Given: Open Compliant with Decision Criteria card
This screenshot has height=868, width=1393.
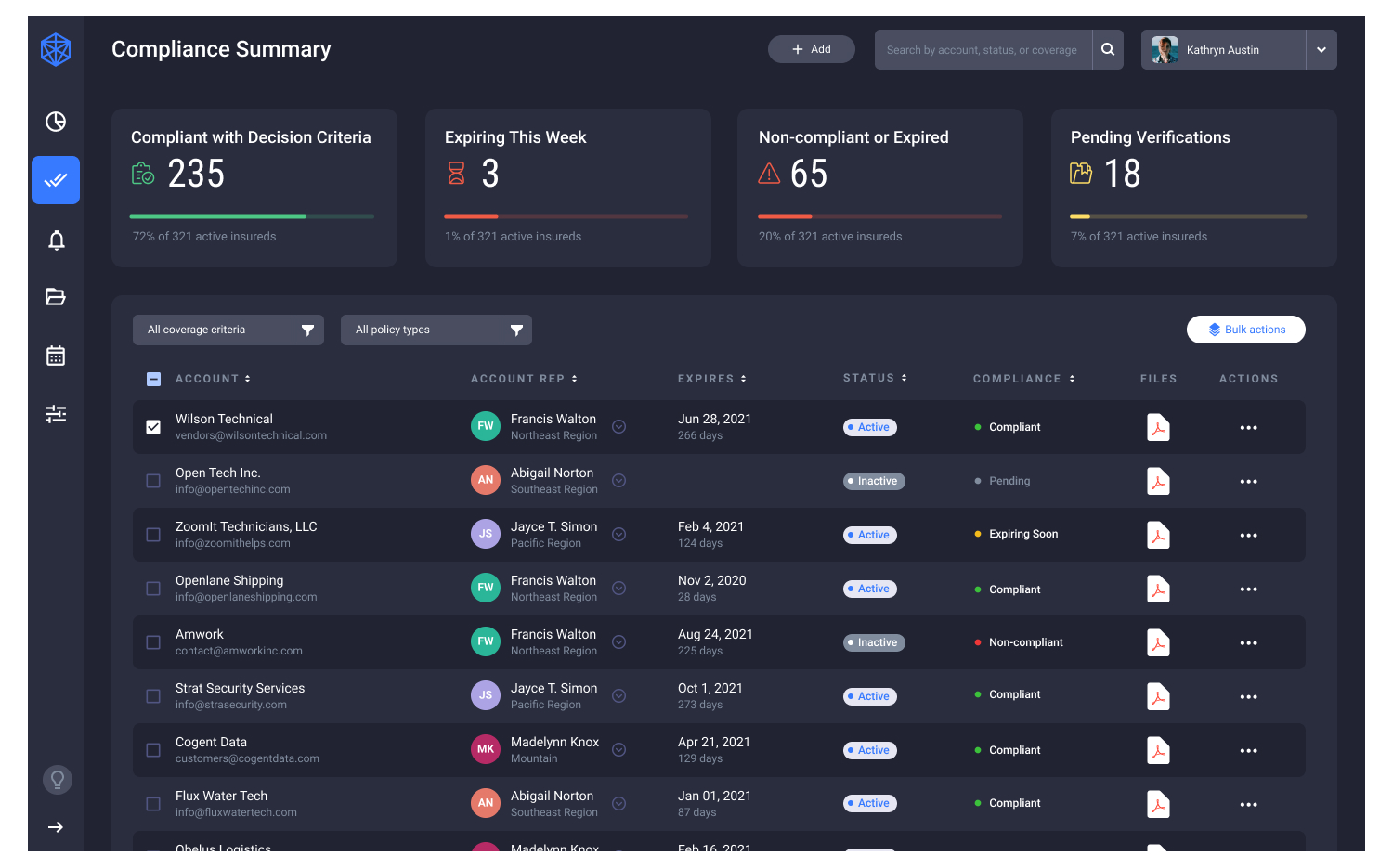Looking at the screenshot, I should click(254, 188).
